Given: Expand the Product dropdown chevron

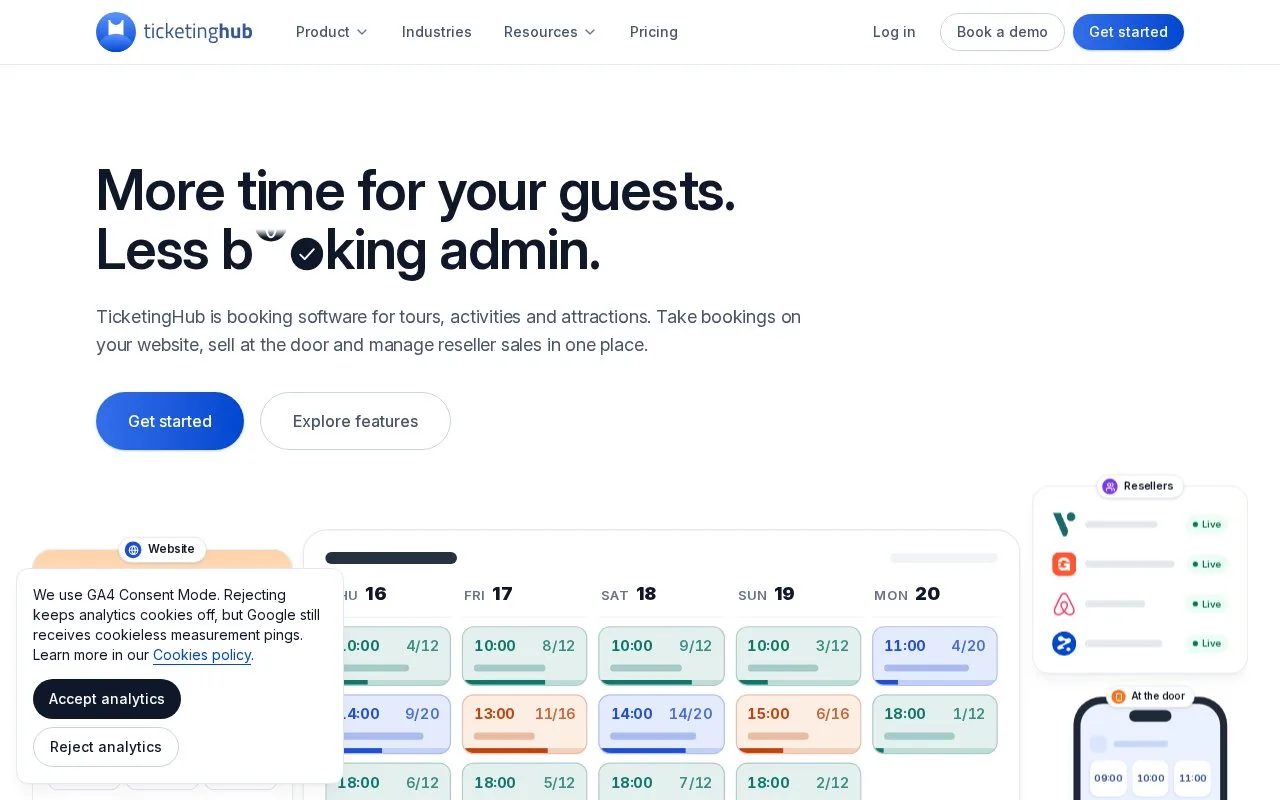Looking at the screenshot, I should tap(362, 32).
